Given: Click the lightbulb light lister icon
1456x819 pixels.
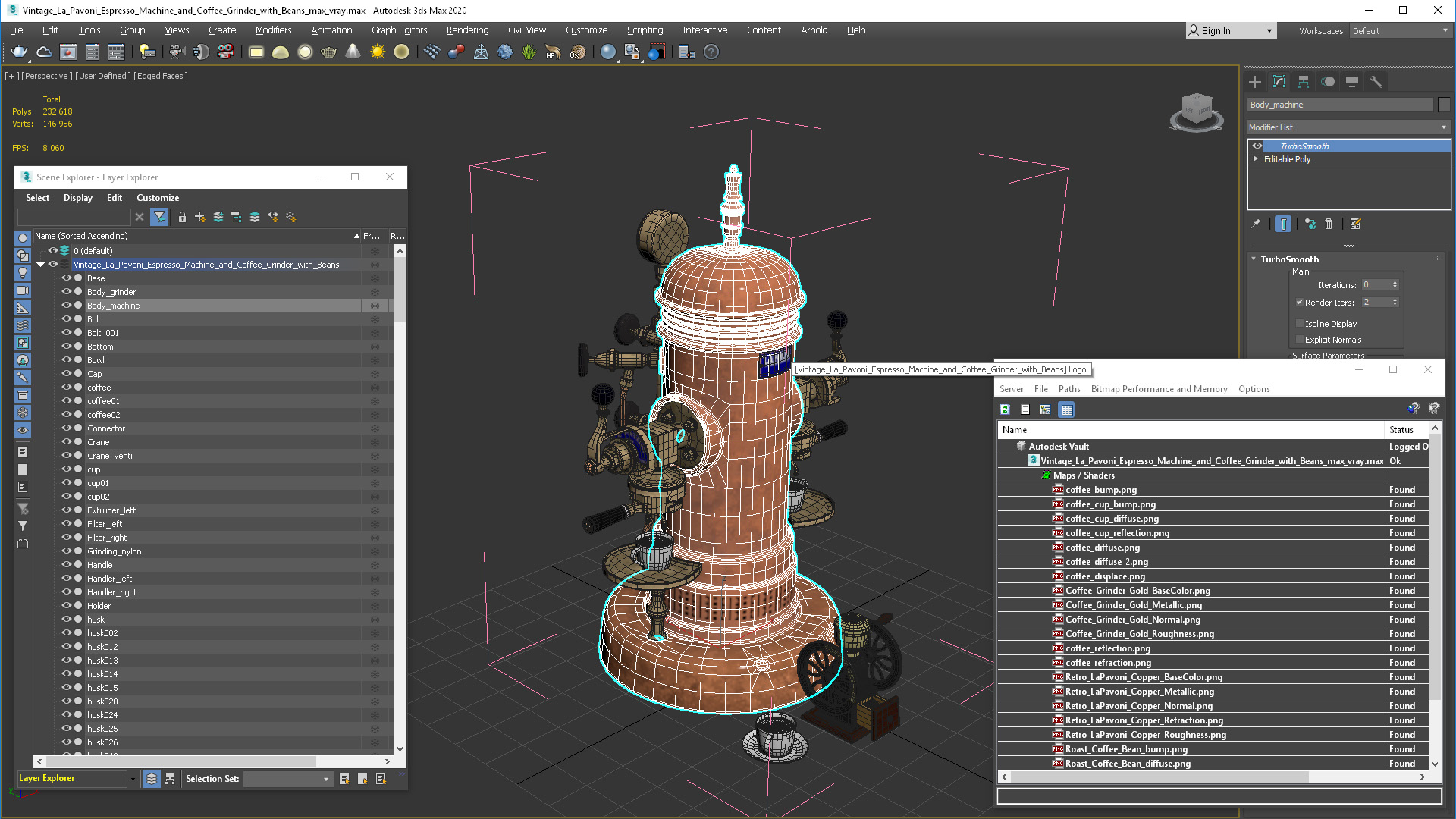Looking at the screenshot, I should 147,52.
